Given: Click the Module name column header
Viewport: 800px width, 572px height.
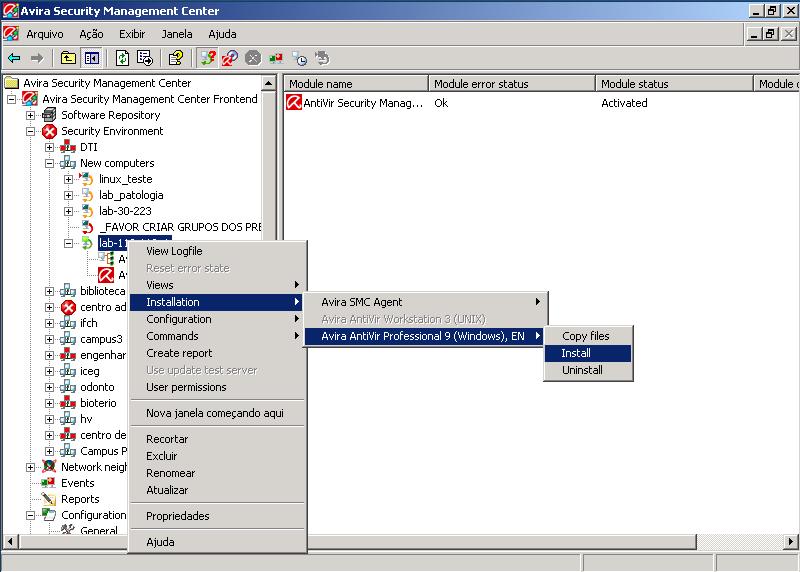Looking at the screenshot, I should tap(356, 84).
